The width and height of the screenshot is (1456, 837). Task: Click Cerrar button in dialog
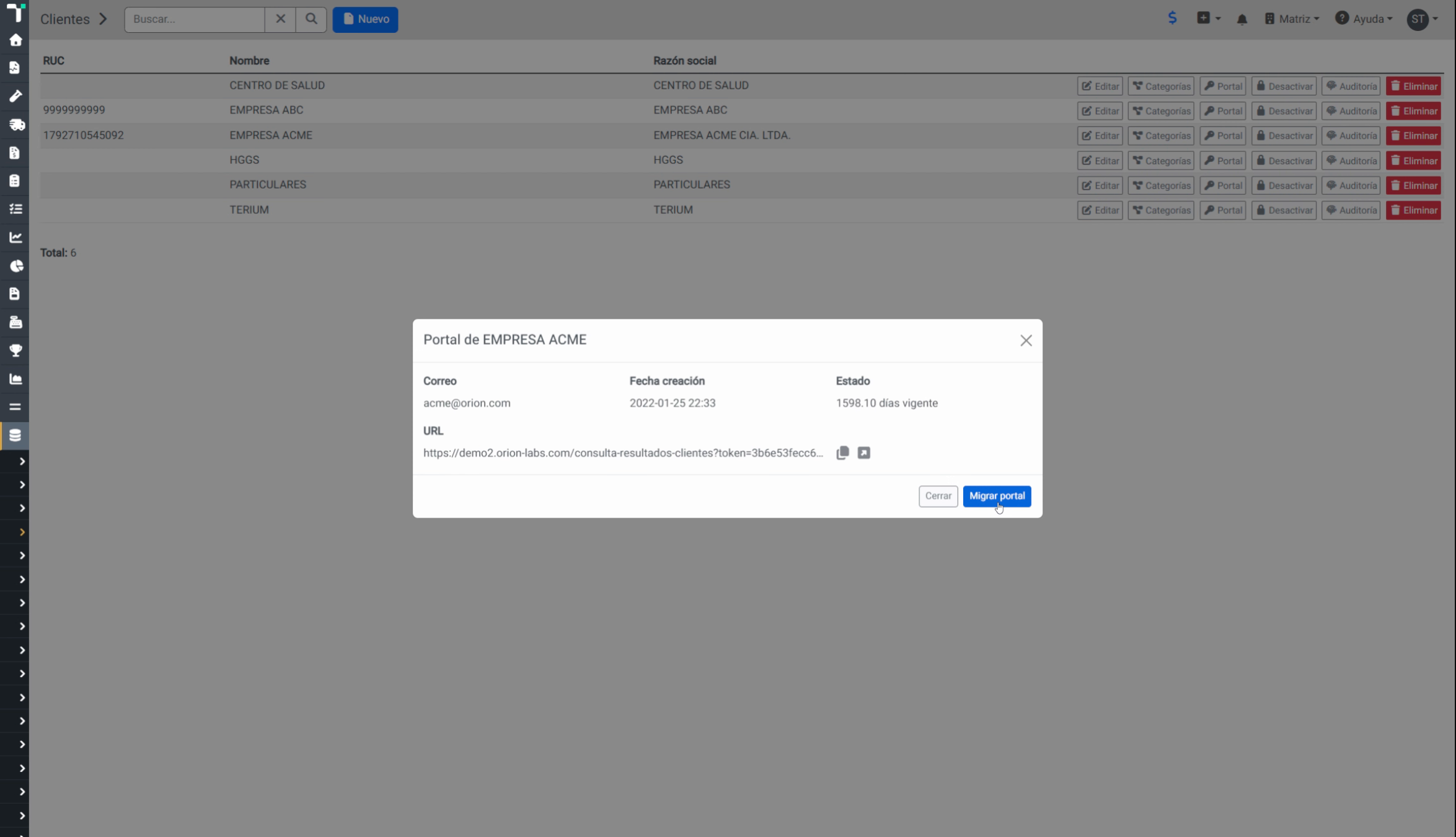pos(938,496)
